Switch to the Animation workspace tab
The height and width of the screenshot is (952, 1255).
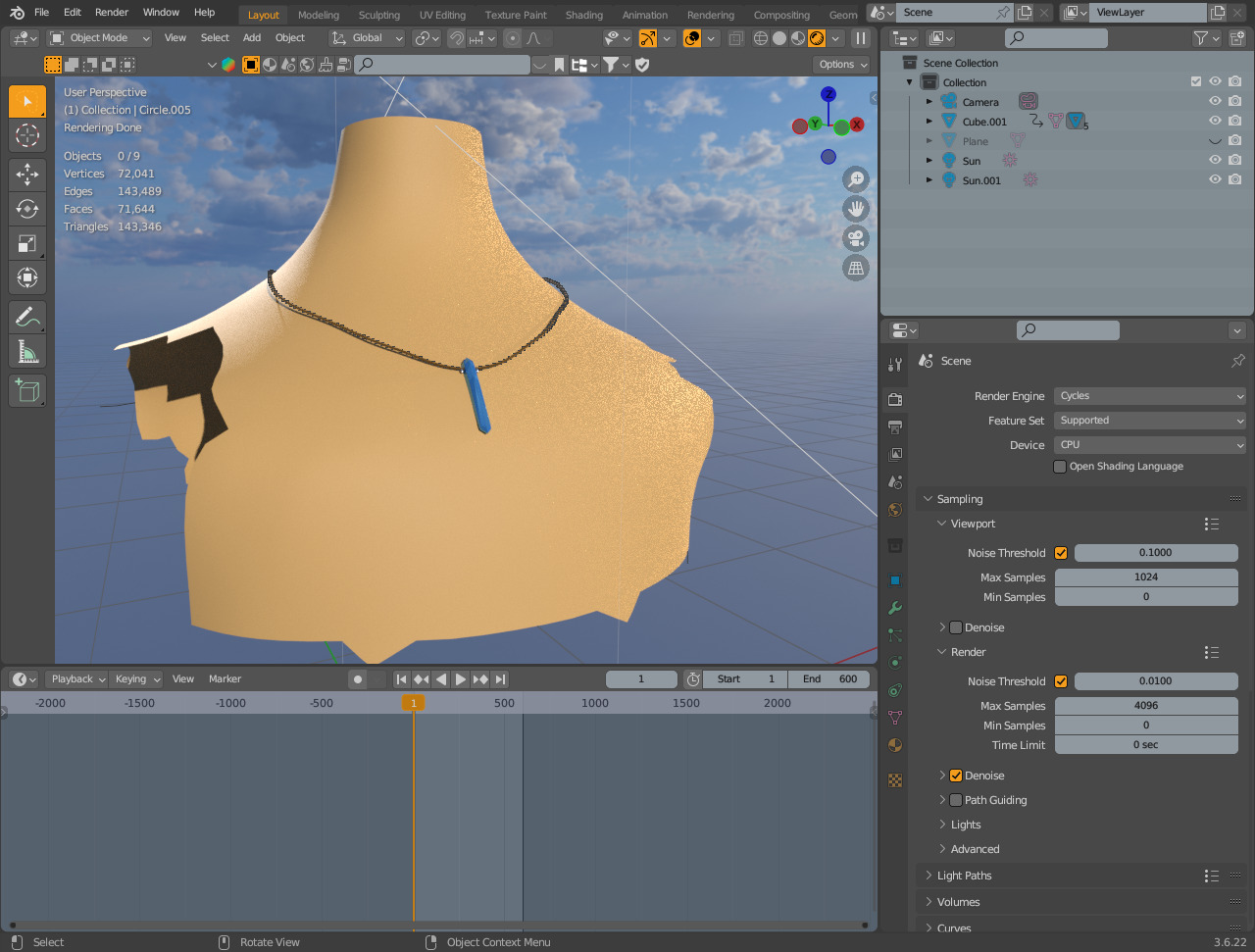[645, 15]
